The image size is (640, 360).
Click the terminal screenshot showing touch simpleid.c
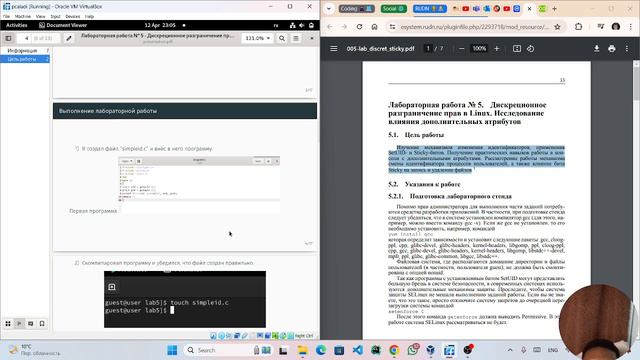click(185, 299)
